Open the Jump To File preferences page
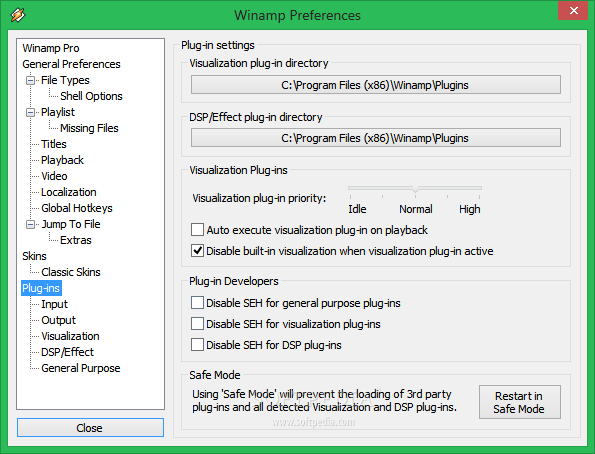 71,224
